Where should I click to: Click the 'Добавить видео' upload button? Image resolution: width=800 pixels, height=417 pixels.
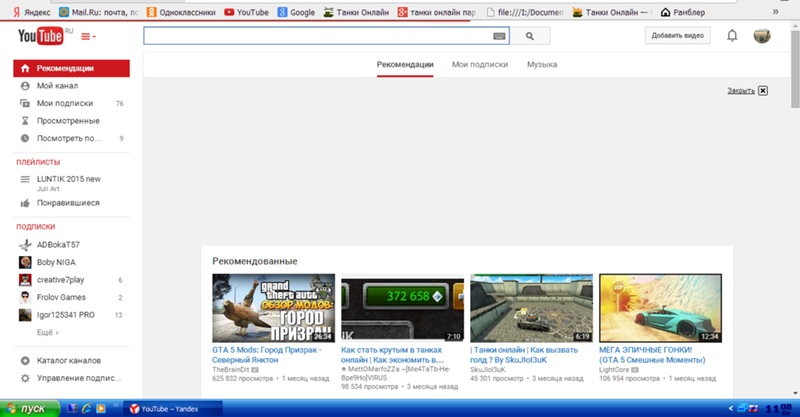tap(678, 36)
